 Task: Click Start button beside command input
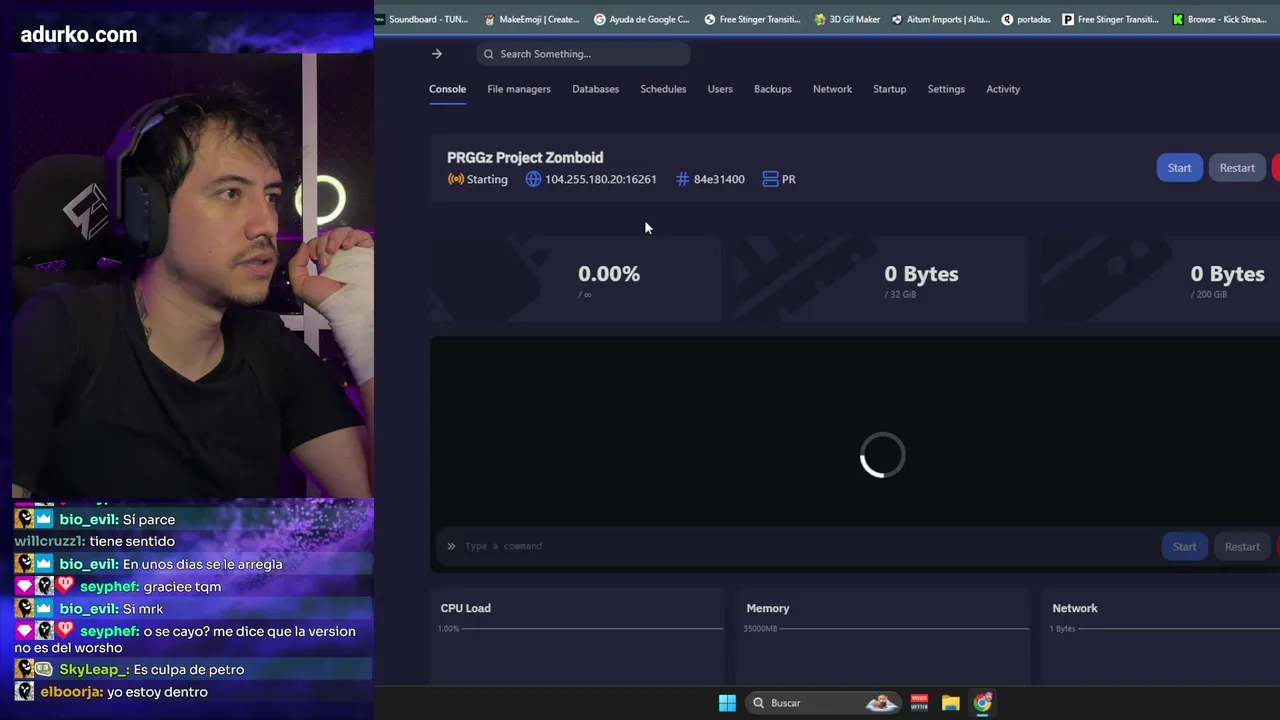1184,546
